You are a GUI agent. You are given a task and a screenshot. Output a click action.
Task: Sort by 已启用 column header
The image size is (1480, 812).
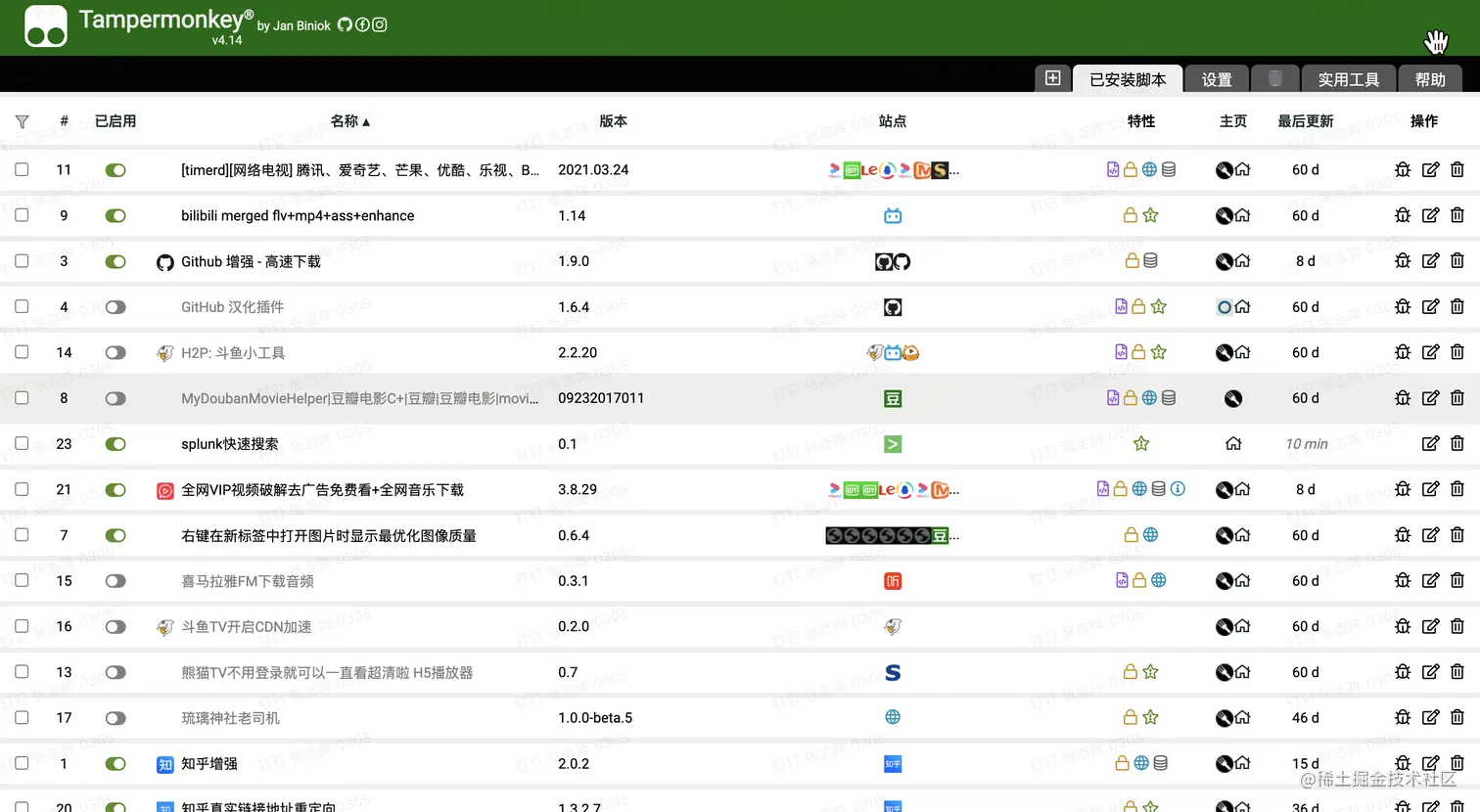pos(116,121)
